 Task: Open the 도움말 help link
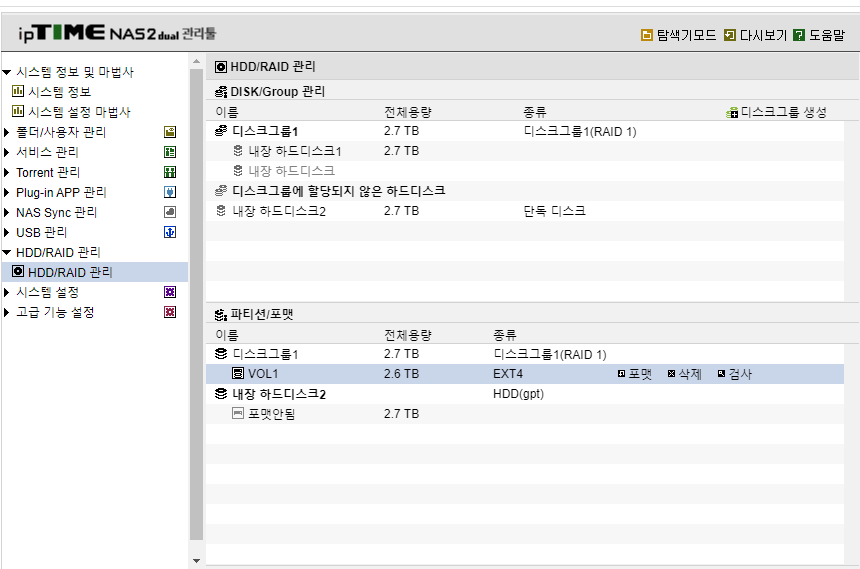point(819,35)
